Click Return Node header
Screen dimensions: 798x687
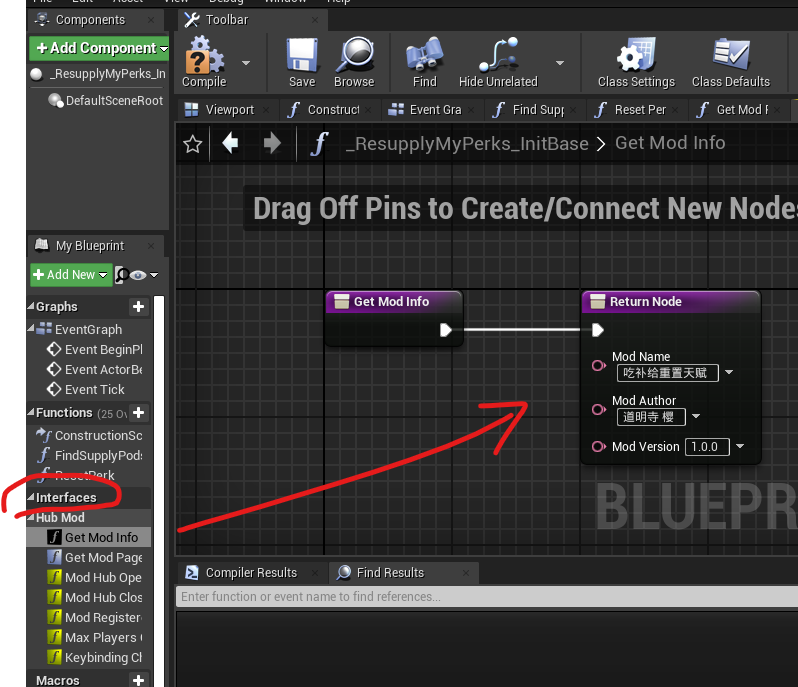(x=671, y=302)
